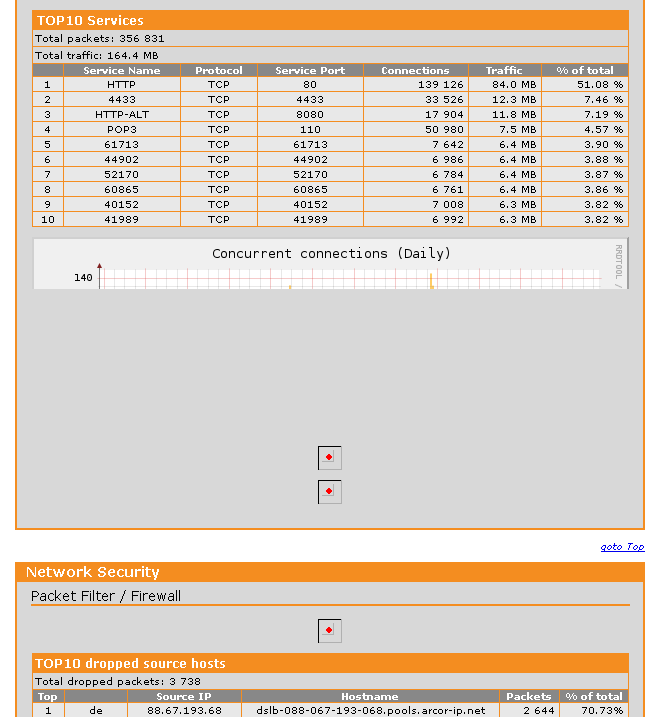Click the 3.87 % cell
The height and width of the screenshot is (717, 664).
[585, 174]
